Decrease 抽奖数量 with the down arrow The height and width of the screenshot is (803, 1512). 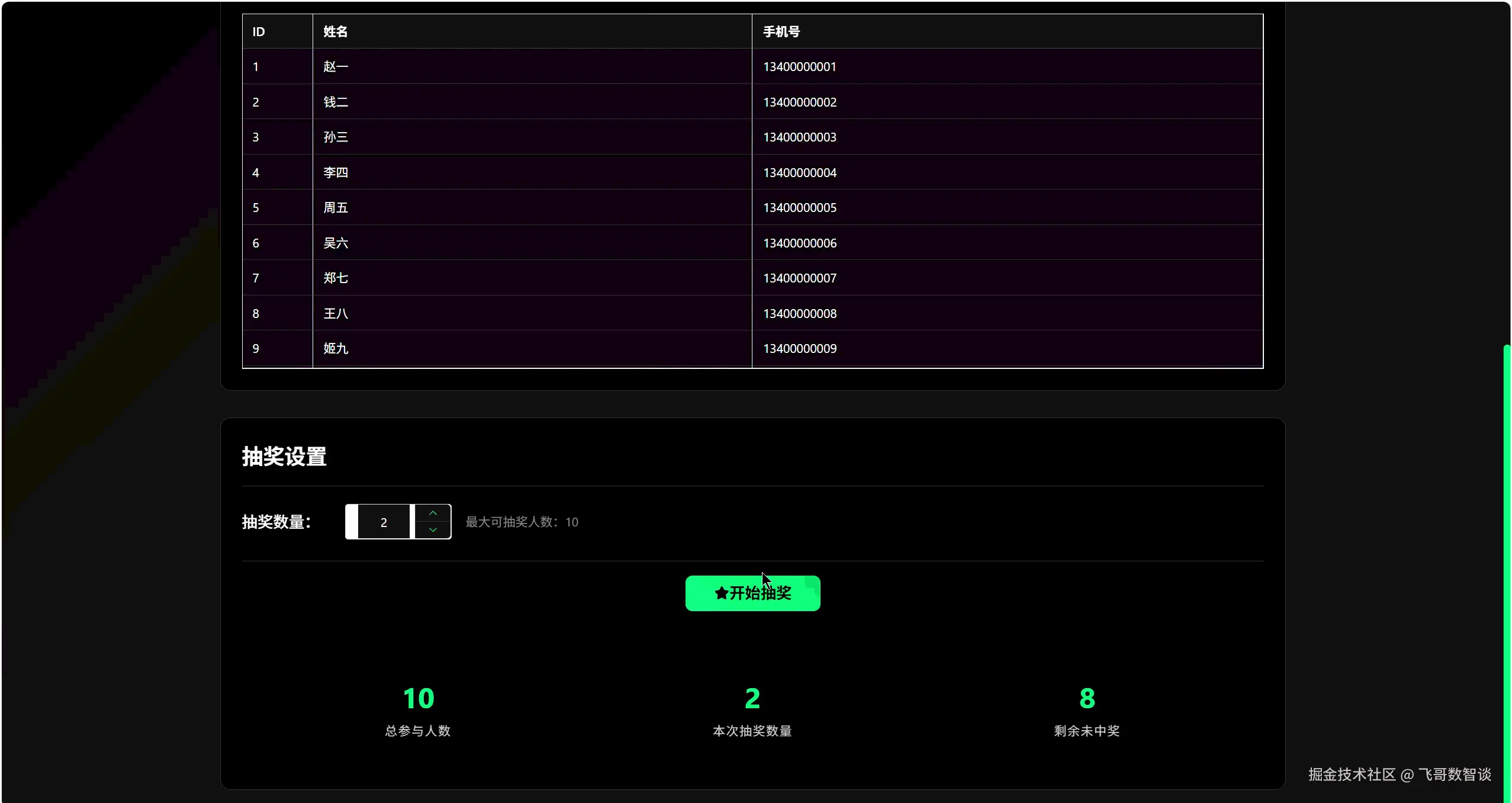433,530
